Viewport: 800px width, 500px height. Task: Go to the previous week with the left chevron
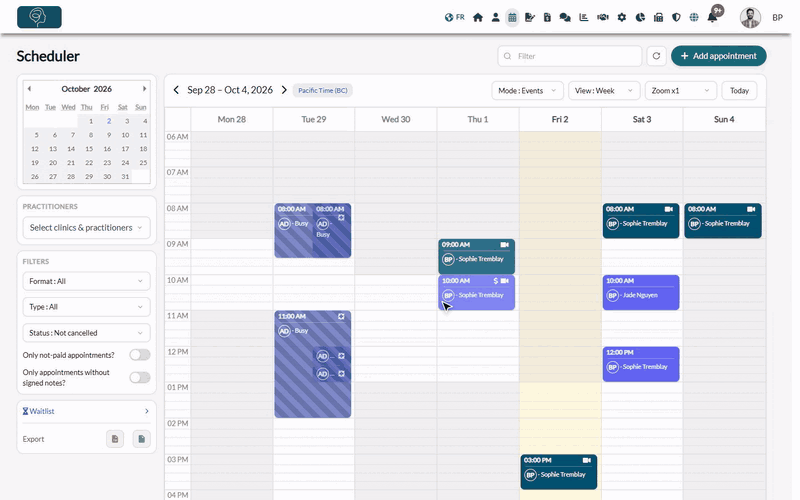coord(176,90)
